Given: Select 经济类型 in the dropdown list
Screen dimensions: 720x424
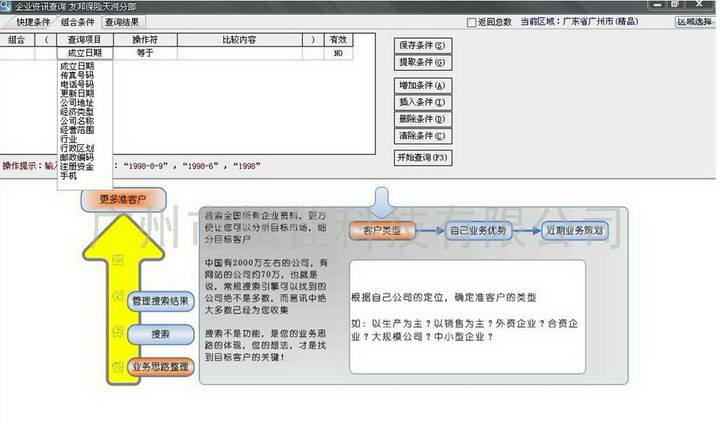Looking at the screenshot, I should pyautogui.click(x=77, y=112).
